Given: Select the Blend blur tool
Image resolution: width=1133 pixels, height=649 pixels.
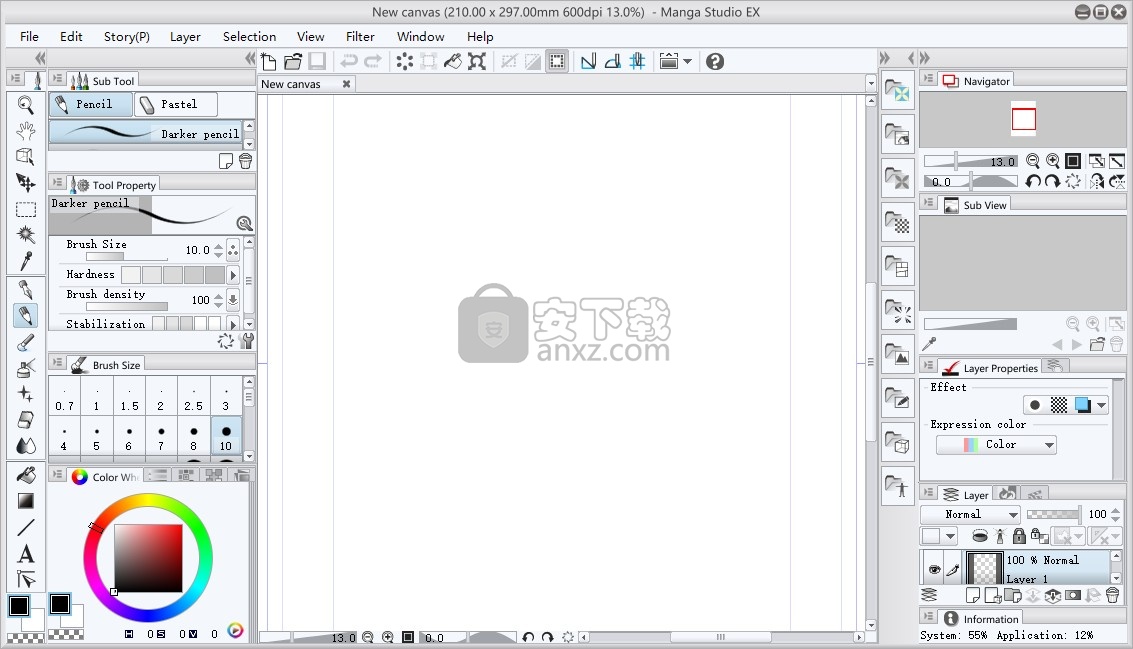Looking at the screenshot, I should [26, 445].
